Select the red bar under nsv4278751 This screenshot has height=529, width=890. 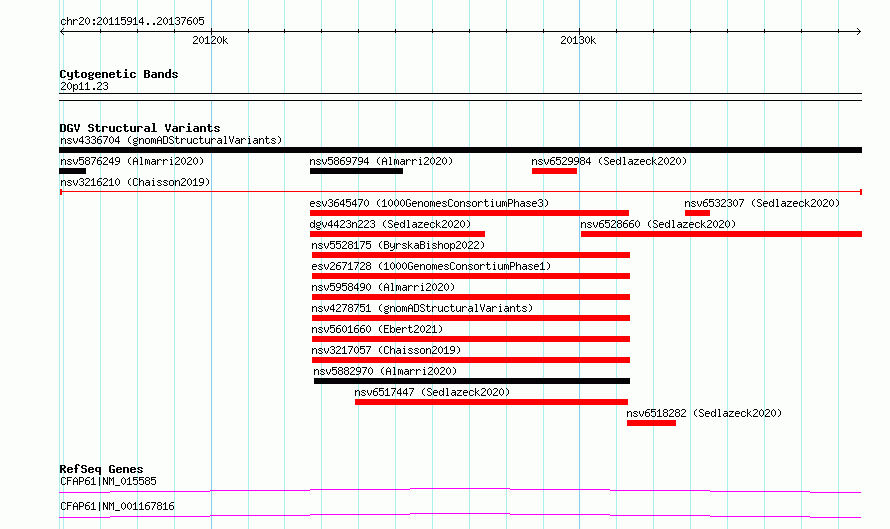tap(471, 318)
